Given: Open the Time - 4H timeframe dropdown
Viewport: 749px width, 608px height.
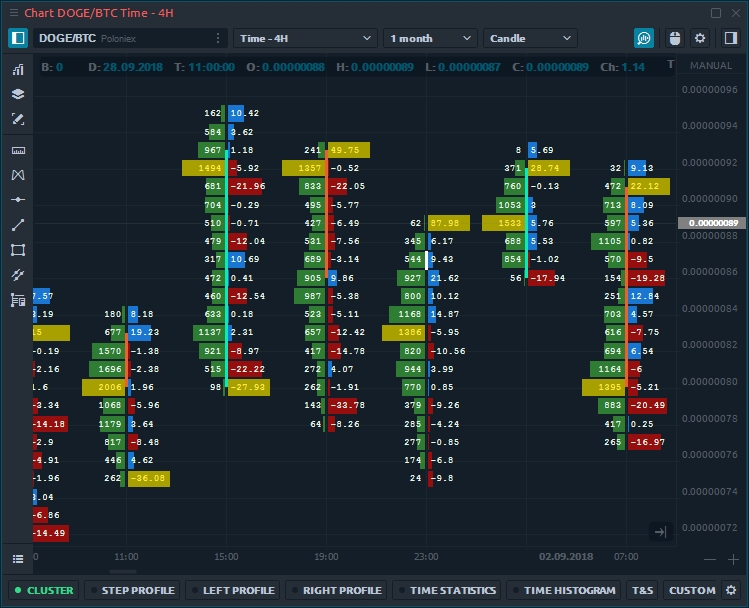Looking at the screenshot, I should tap(305, 38).
